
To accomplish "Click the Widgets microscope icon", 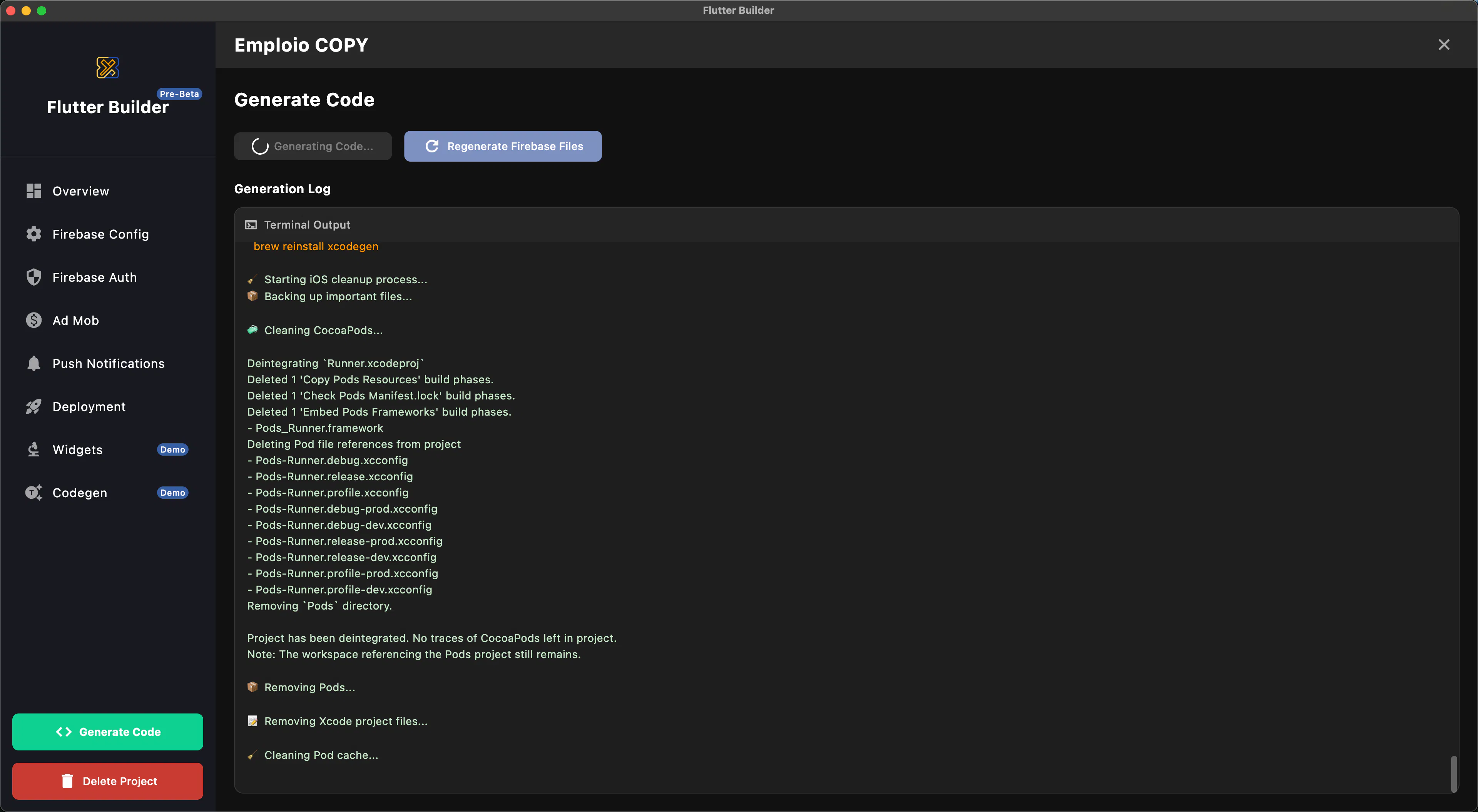I will (34, 449).
